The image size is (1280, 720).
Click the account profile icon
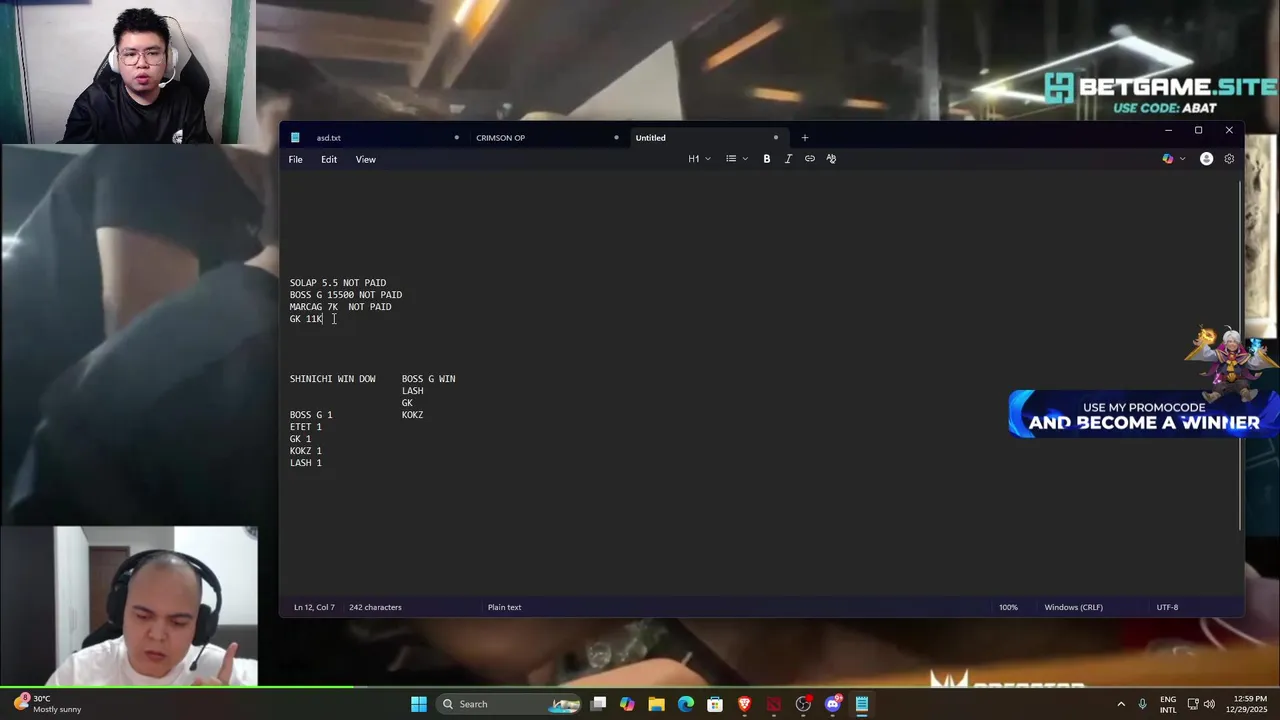tap(1206, 159)
